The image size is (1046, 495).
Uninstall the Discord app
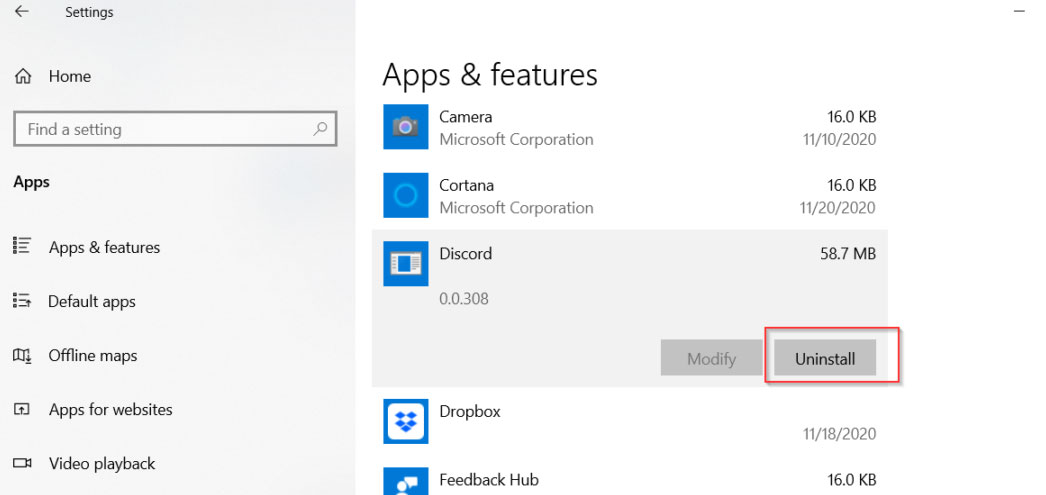click(x=825, y=358)
